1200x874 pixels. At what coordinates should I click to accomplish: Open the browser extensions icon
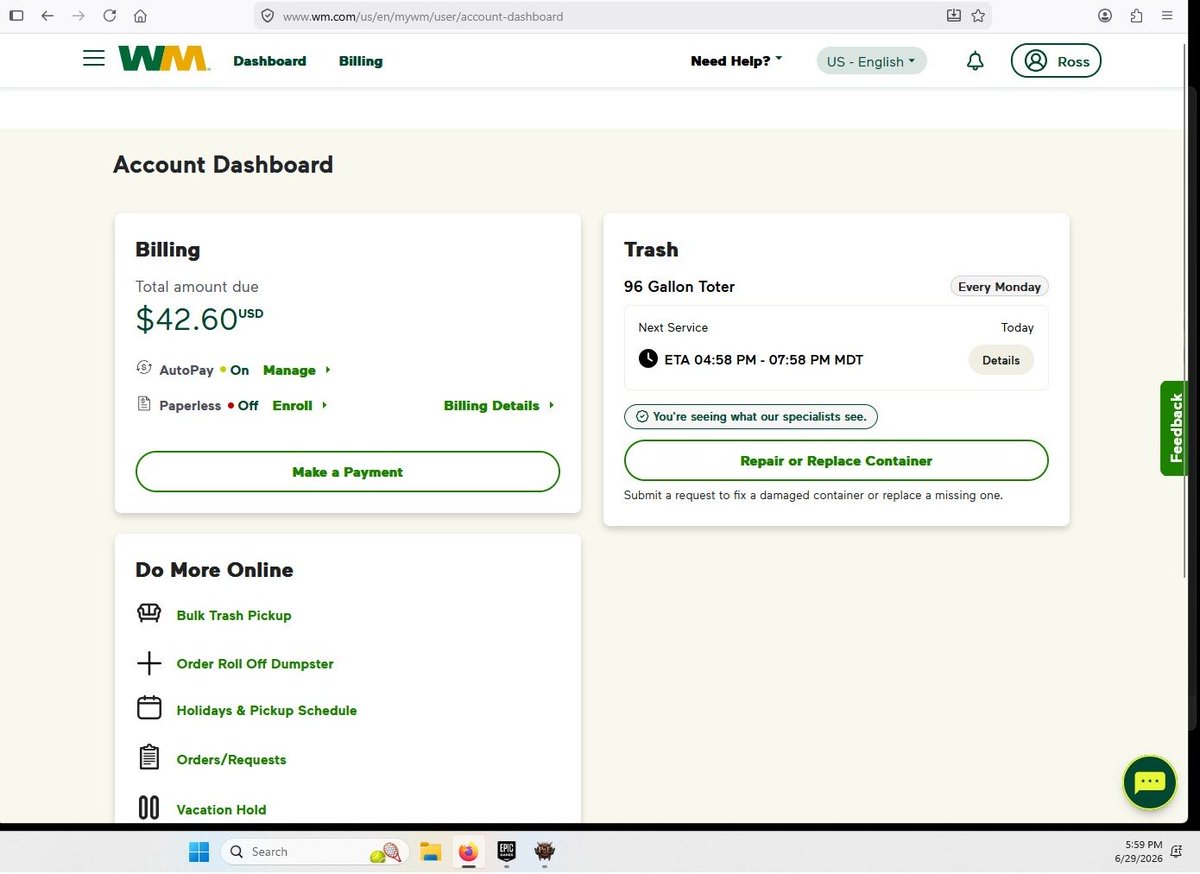click(x=1136, y=16)
